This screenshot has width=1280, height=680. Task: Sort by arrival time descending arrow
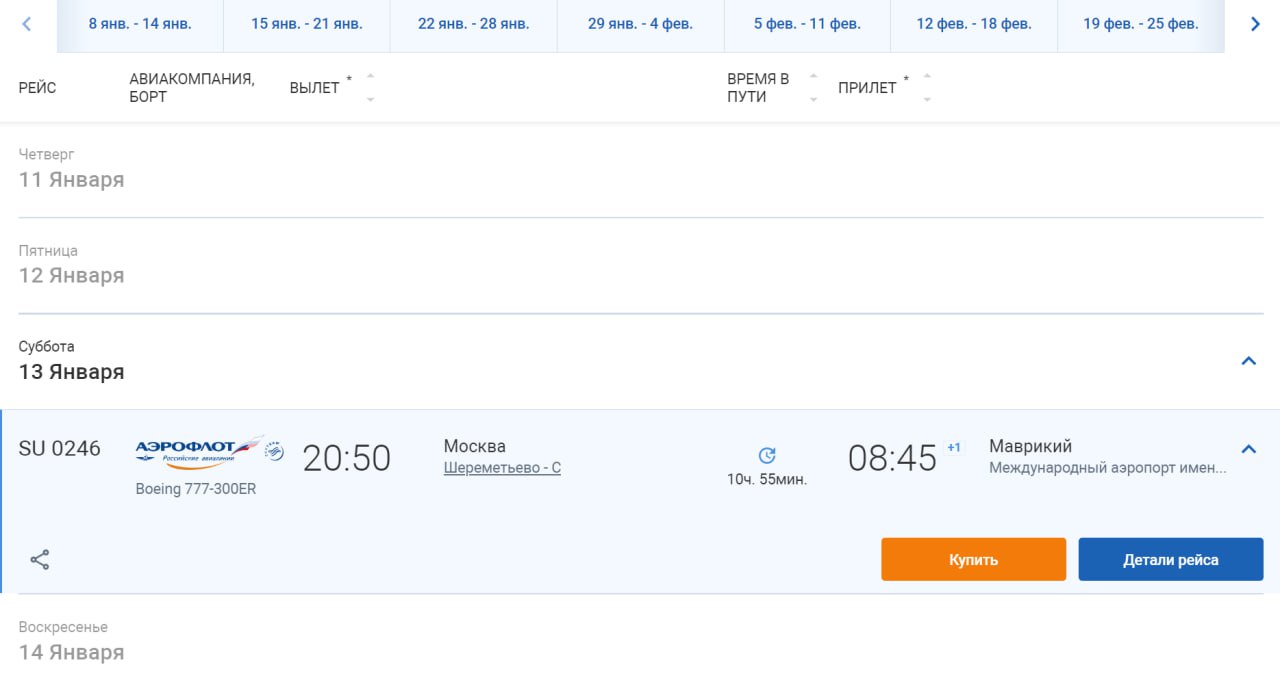click(x=927, y=99)
